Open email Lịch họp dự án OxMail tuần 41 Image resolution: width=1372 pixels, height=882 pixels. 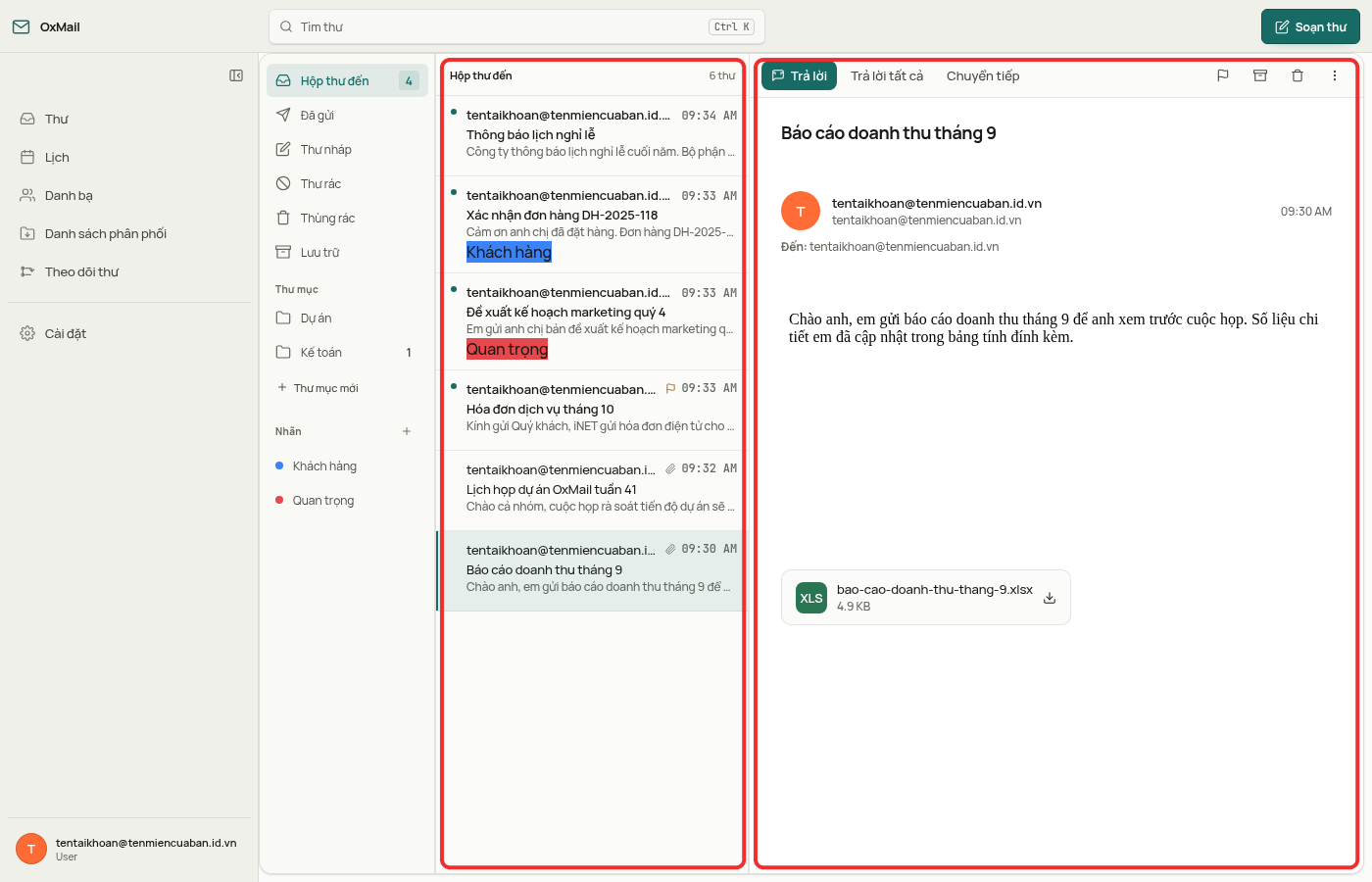coord(592,490)
